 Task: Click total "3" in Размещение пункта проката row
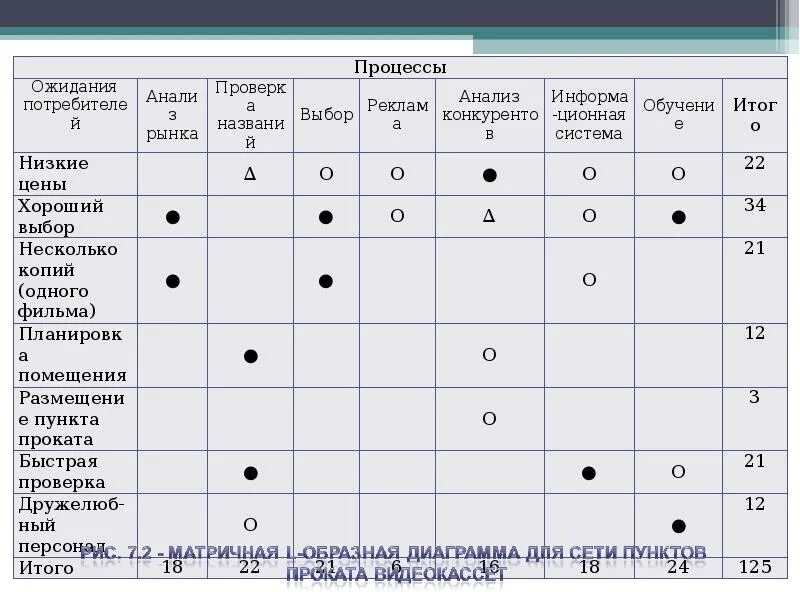coord(755,397)
